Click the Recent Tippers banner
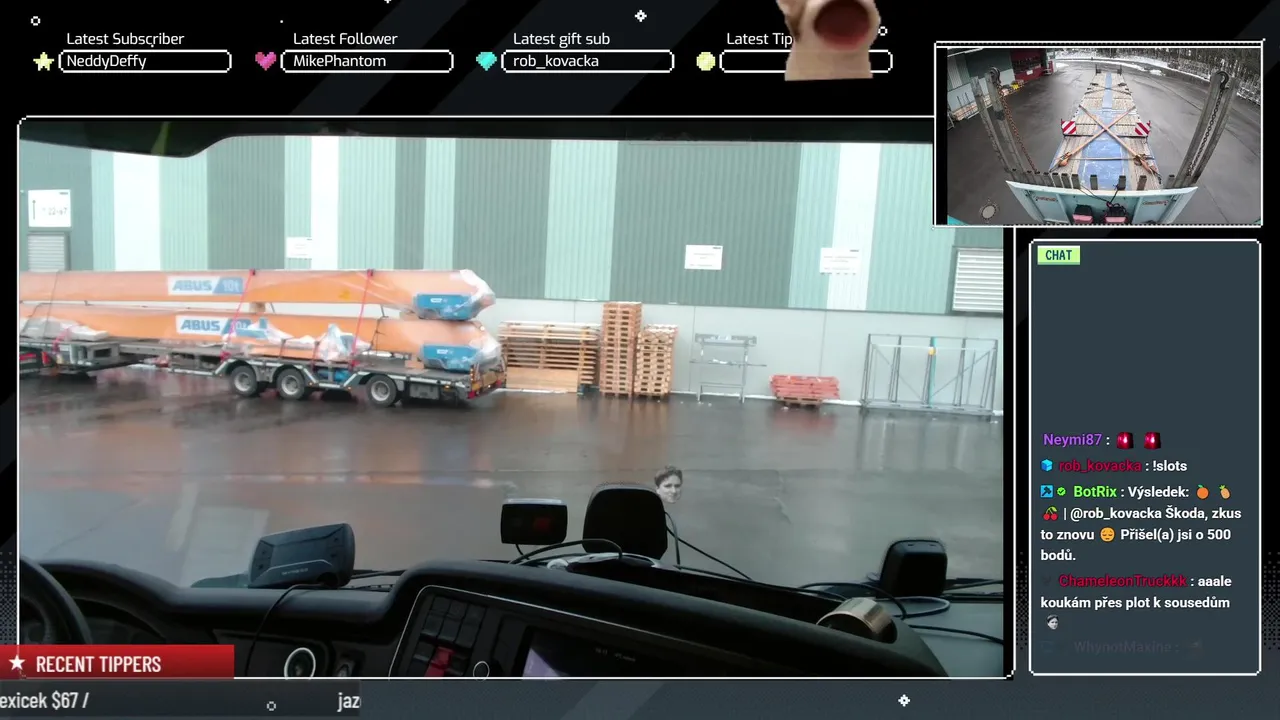This screenshot has width=1280, height=720. pos(117,663)
